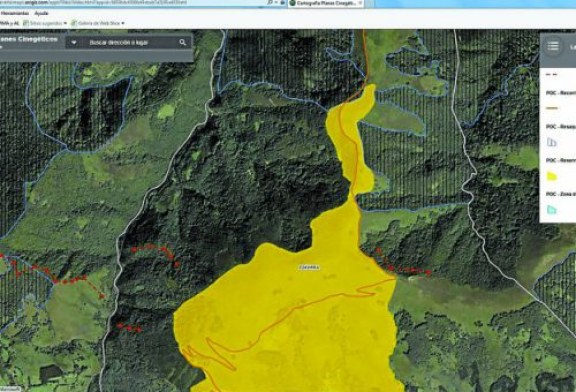Click the search magnifier icon in map search
Viewport: 576px width, 392px height.
tap(183, 43)
